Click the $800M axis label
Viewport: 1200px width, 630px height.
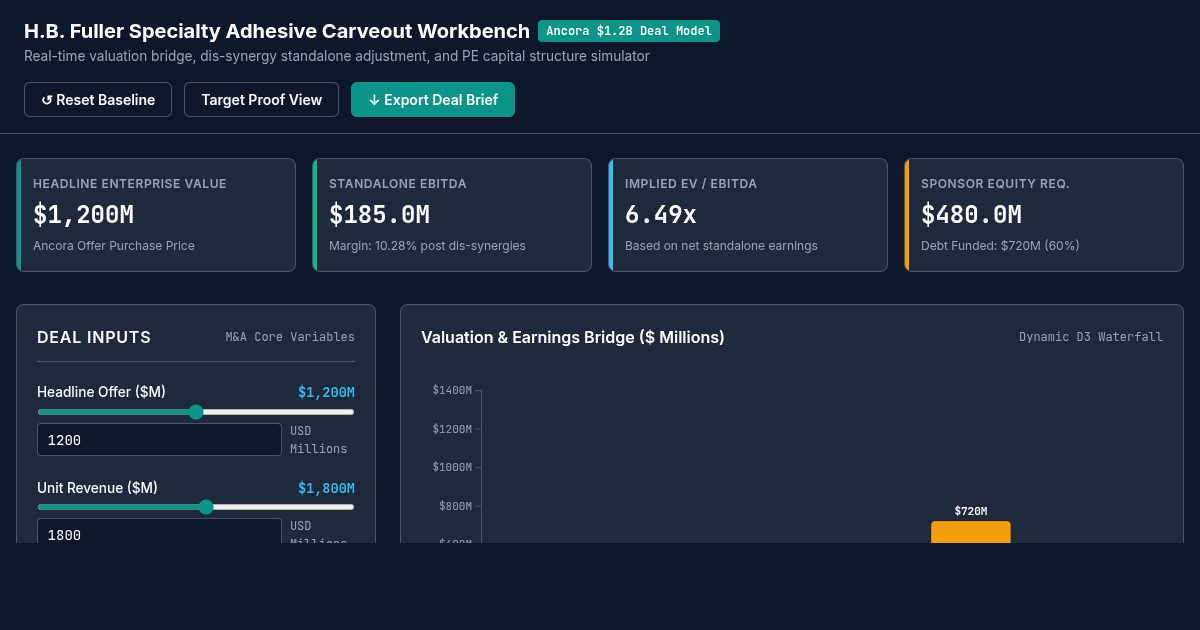point(455,506)
